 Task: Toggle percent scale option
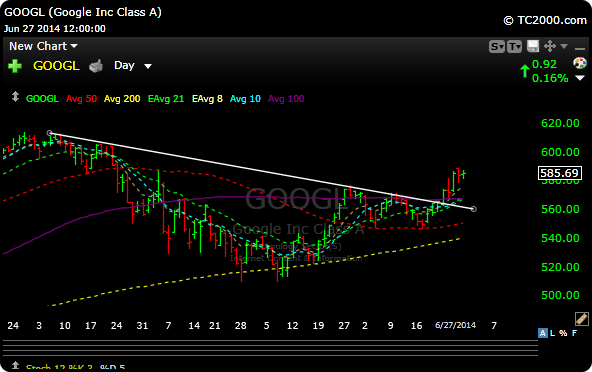point(563,333)
